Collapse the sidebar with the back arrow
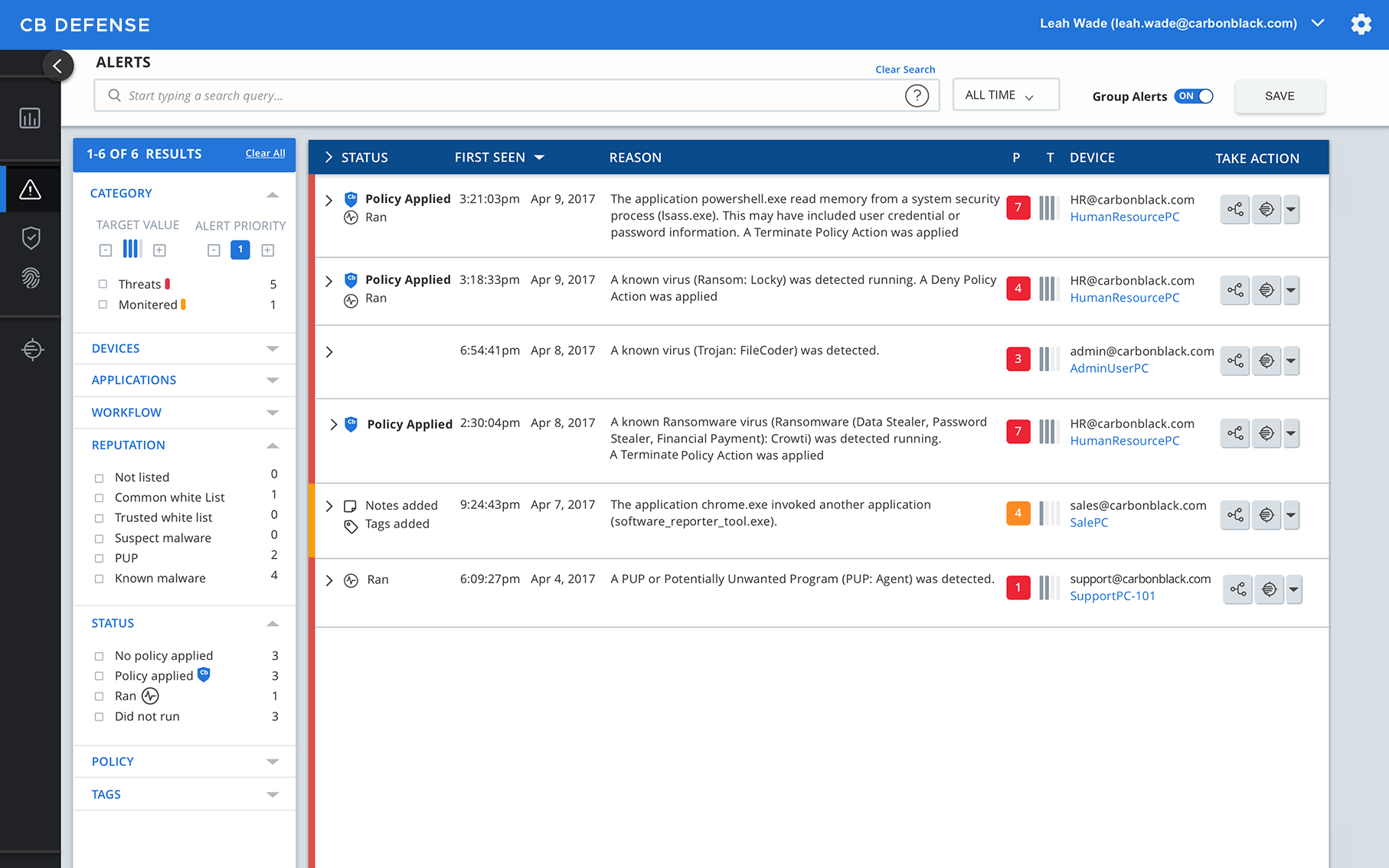 [x=57, y=67]
